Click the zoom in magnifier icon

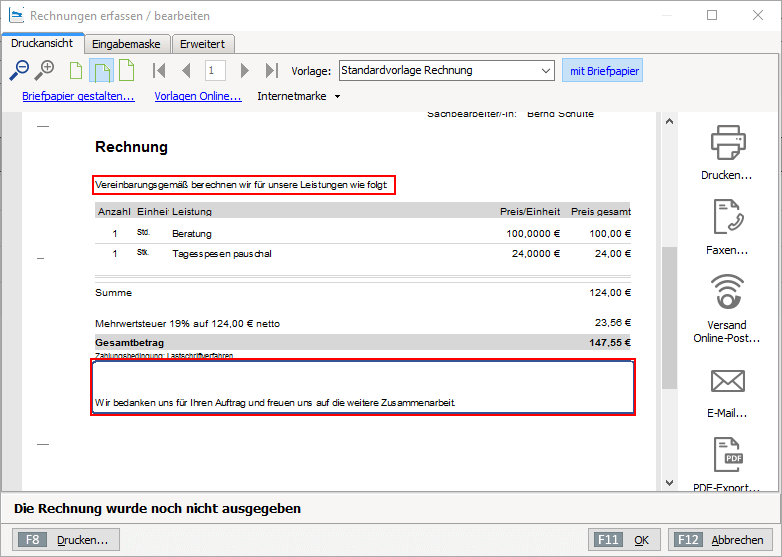[44, 70]
